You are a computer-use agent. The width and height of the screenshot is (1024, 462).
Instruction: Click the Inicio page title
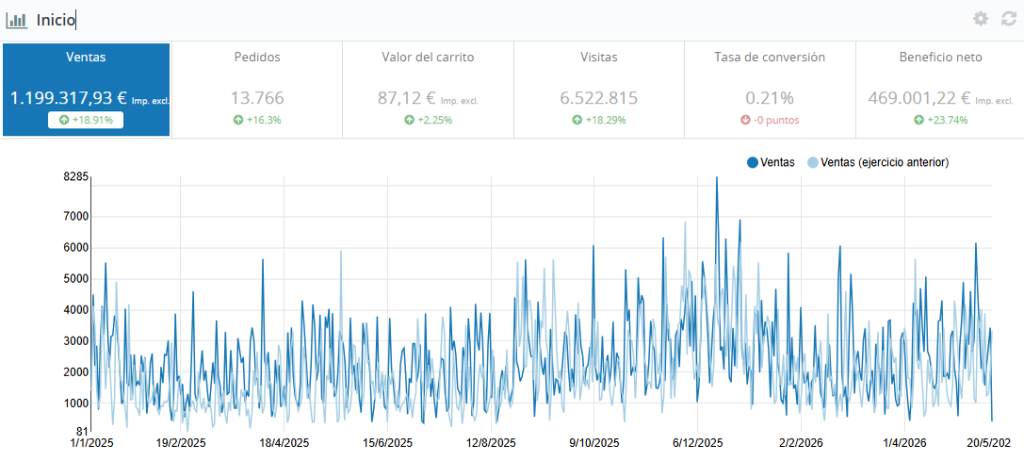pos(56,20)
